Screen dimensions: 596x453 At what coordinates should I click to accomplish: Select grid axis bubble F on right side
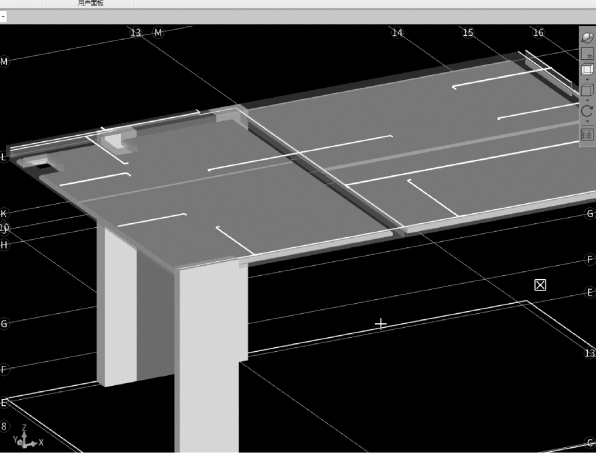pyautogui.click(x=590, y=260)
